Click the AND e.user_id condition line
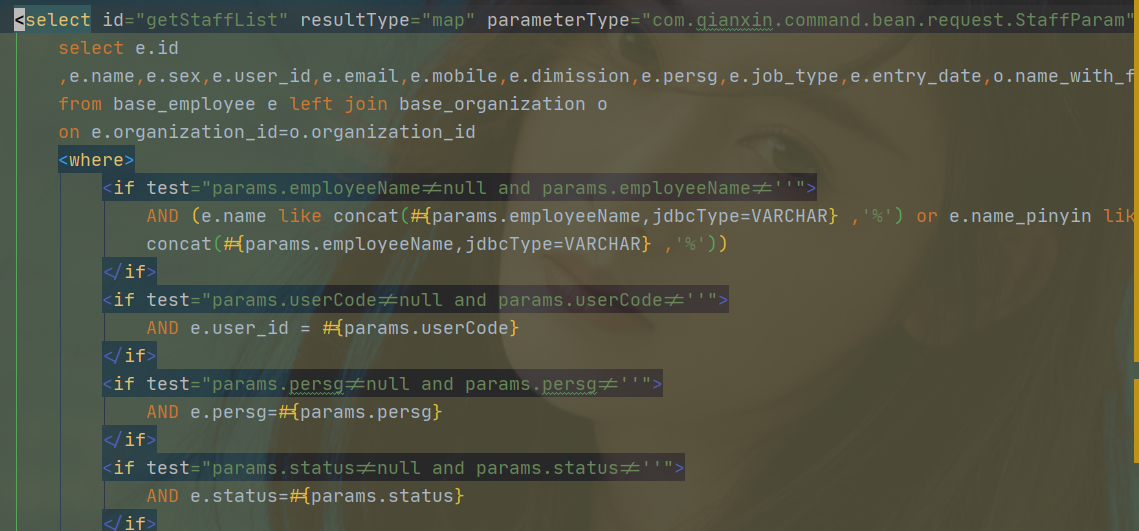The image size is (1139, 531). (x=332, y=328)
